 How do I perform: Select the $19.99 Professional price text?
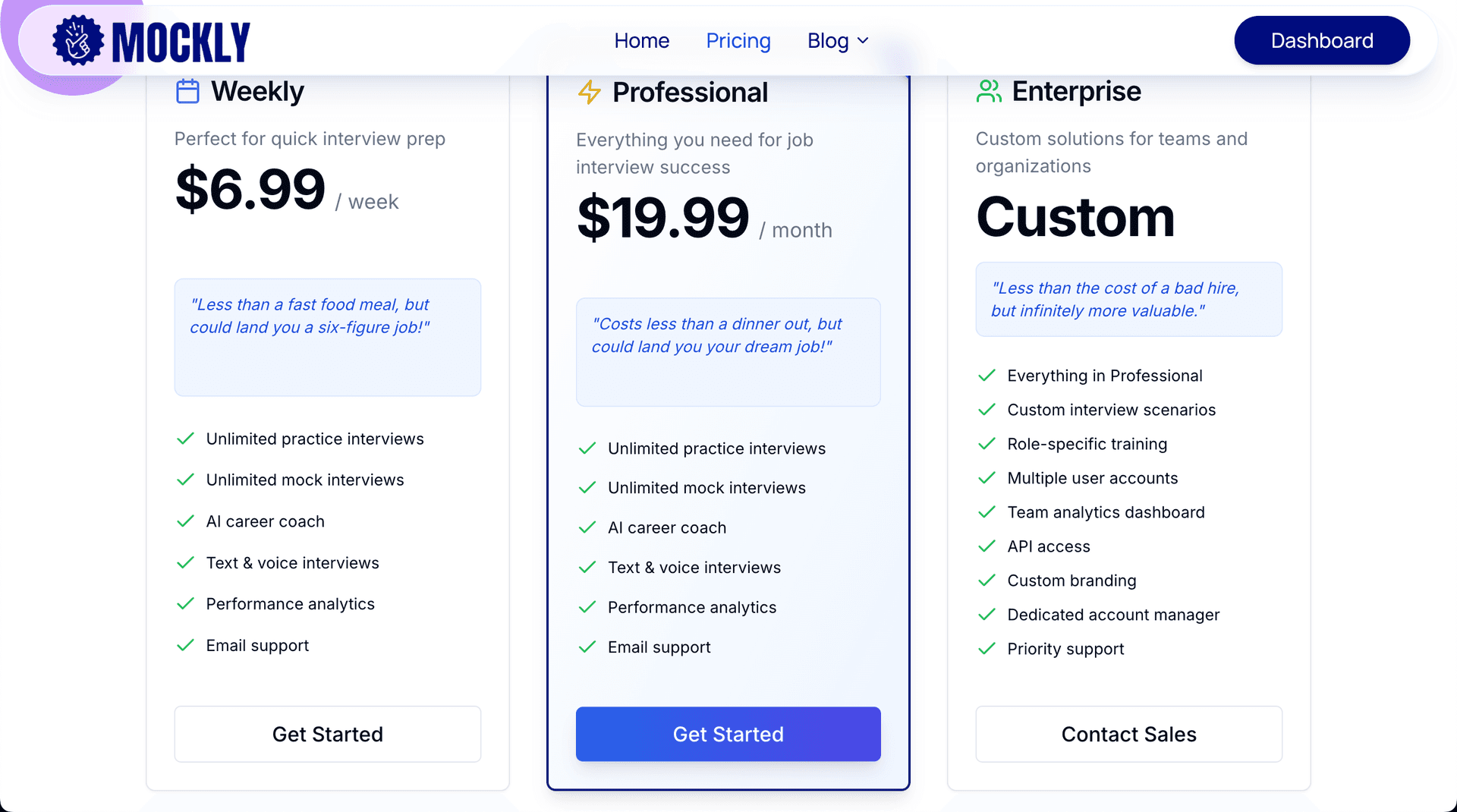(662, 219)
